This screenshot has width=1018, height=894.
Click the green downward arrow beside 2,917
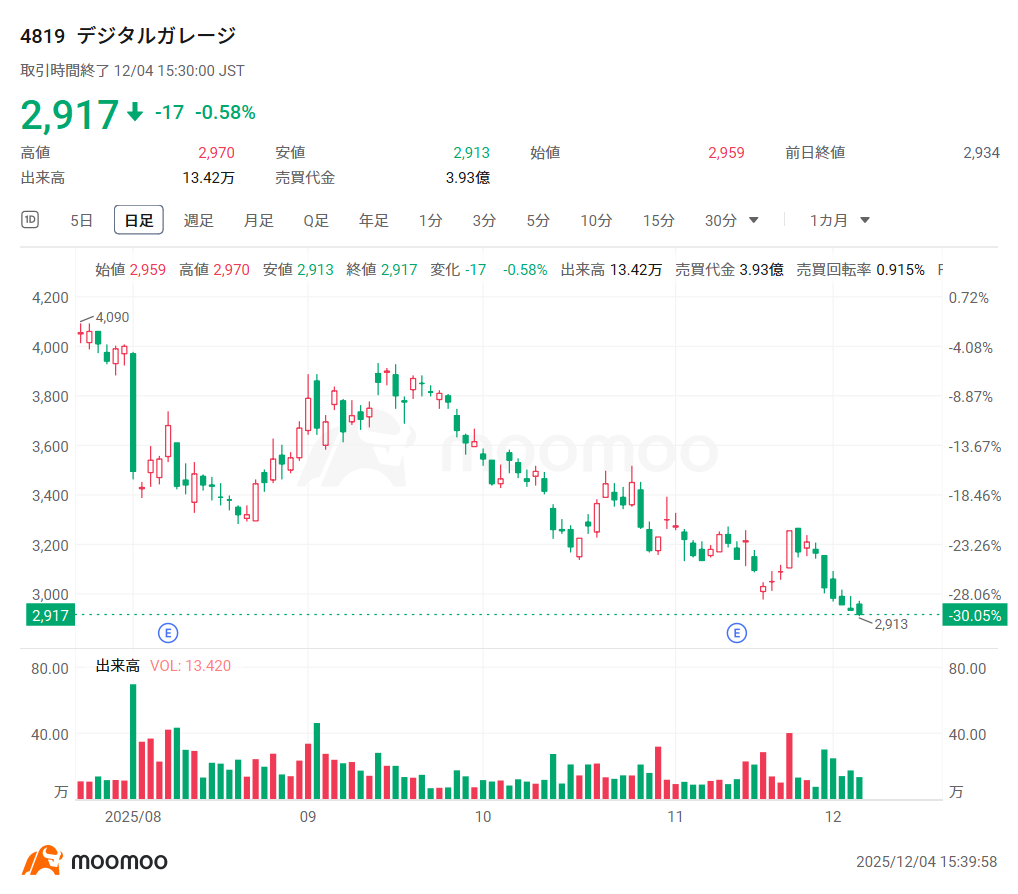click(x=136, y=113)
